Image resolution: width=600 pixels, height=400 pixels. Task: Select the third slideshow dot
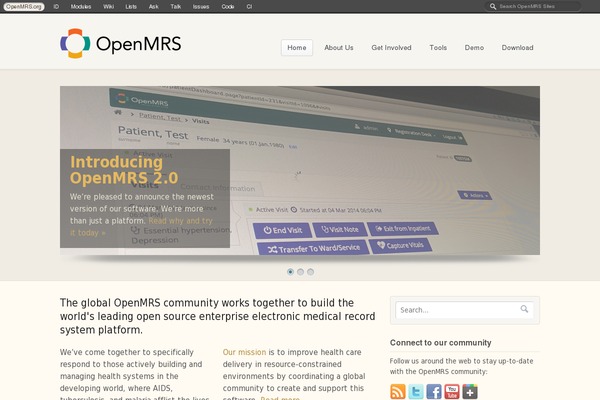point(310,272)
